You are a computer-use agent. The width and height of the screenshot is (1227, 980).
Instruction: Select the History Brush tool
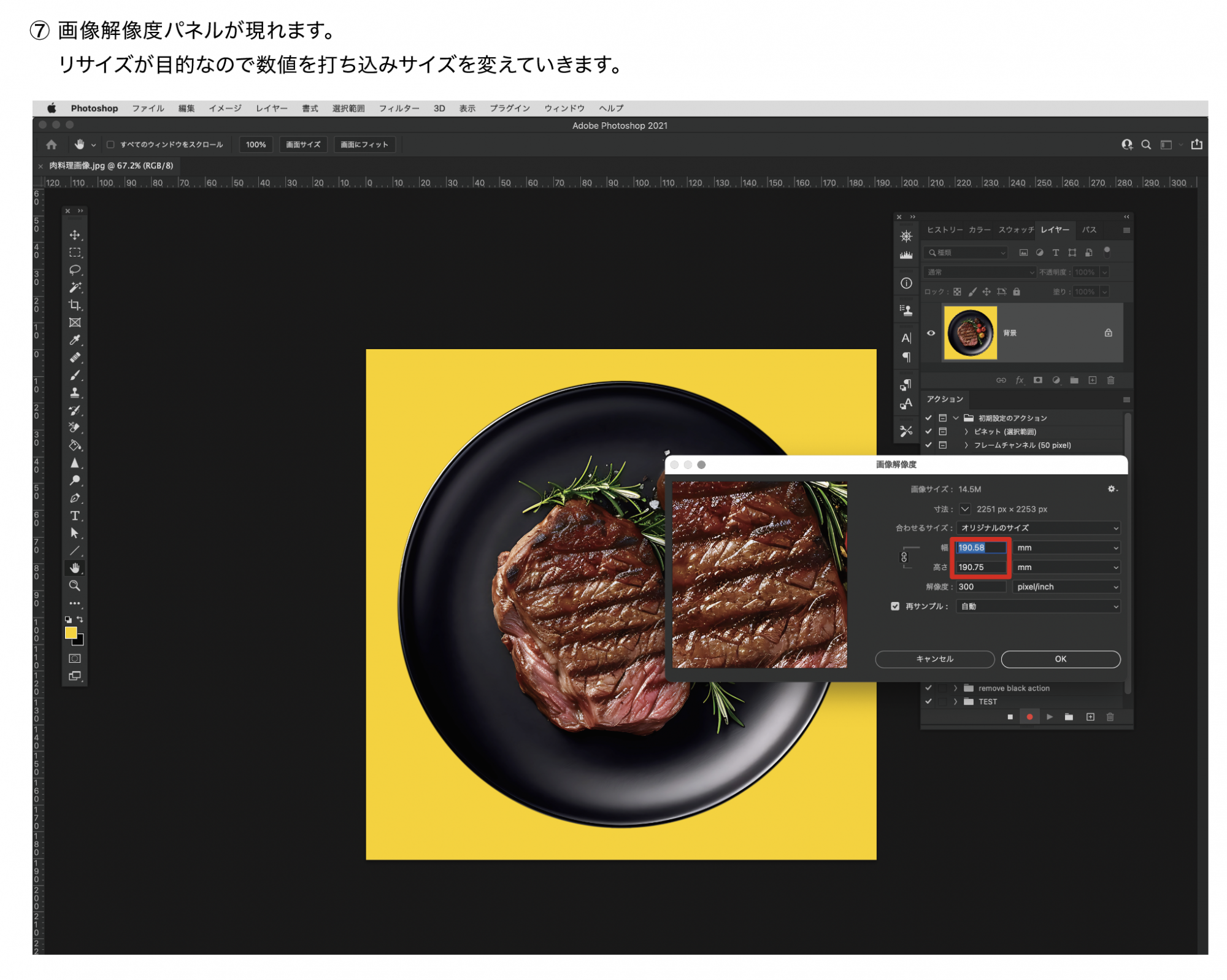click(75, 411)
